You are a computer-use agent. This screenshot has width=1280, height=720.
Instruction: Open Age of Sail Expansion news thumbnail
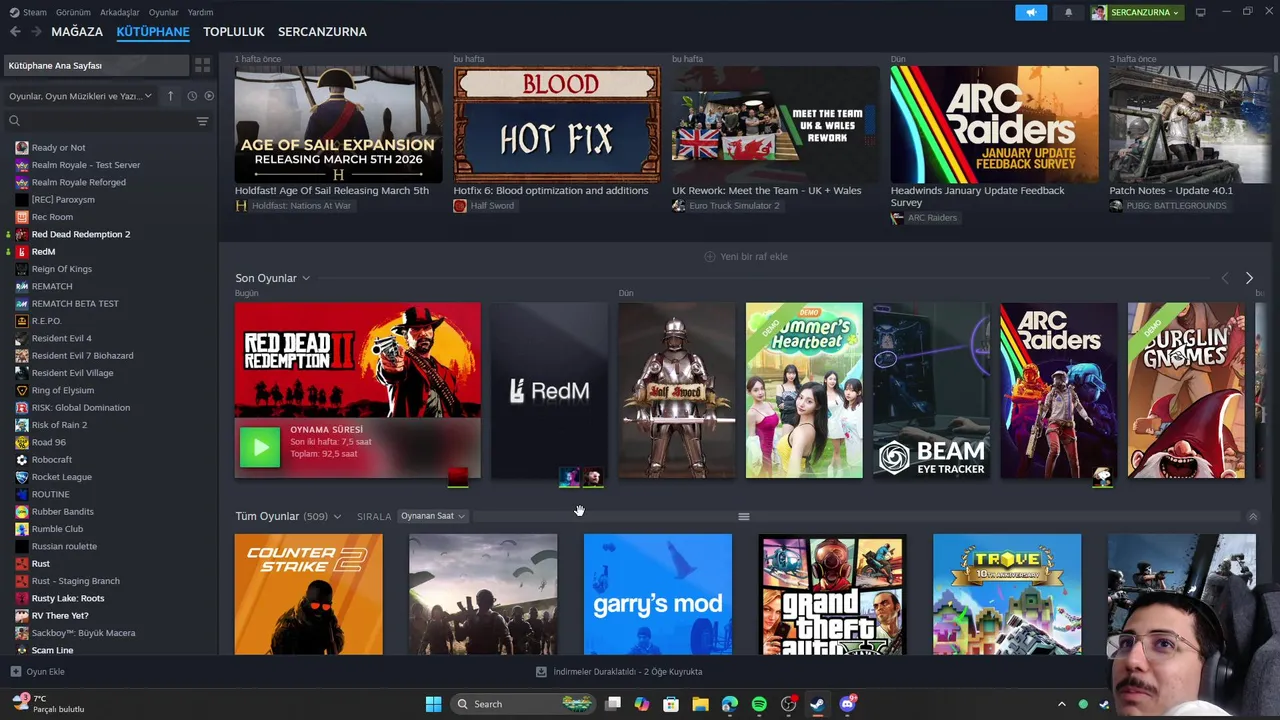click(339, 124)
